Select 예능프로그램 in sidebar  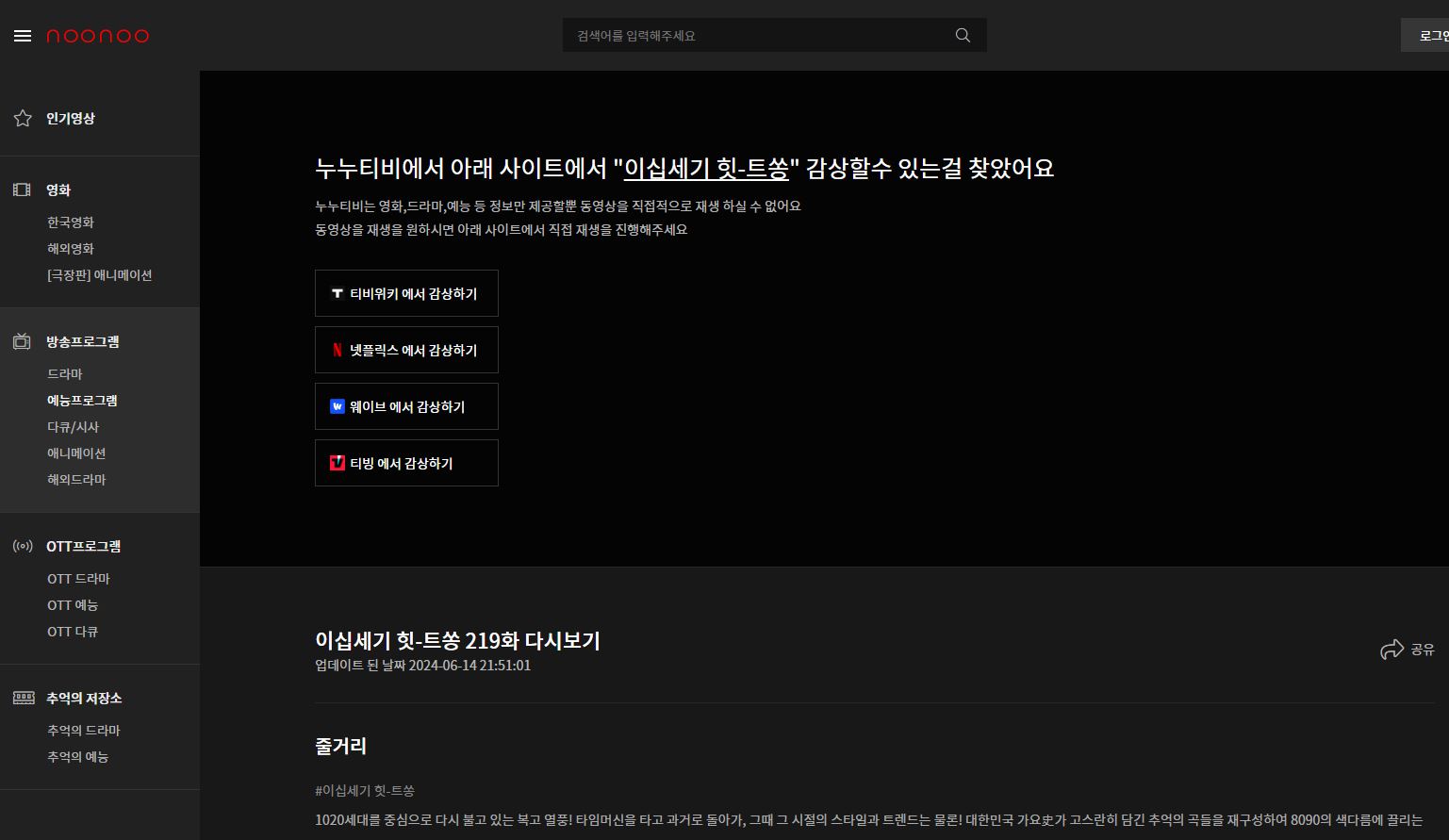[x=82, y=400]
